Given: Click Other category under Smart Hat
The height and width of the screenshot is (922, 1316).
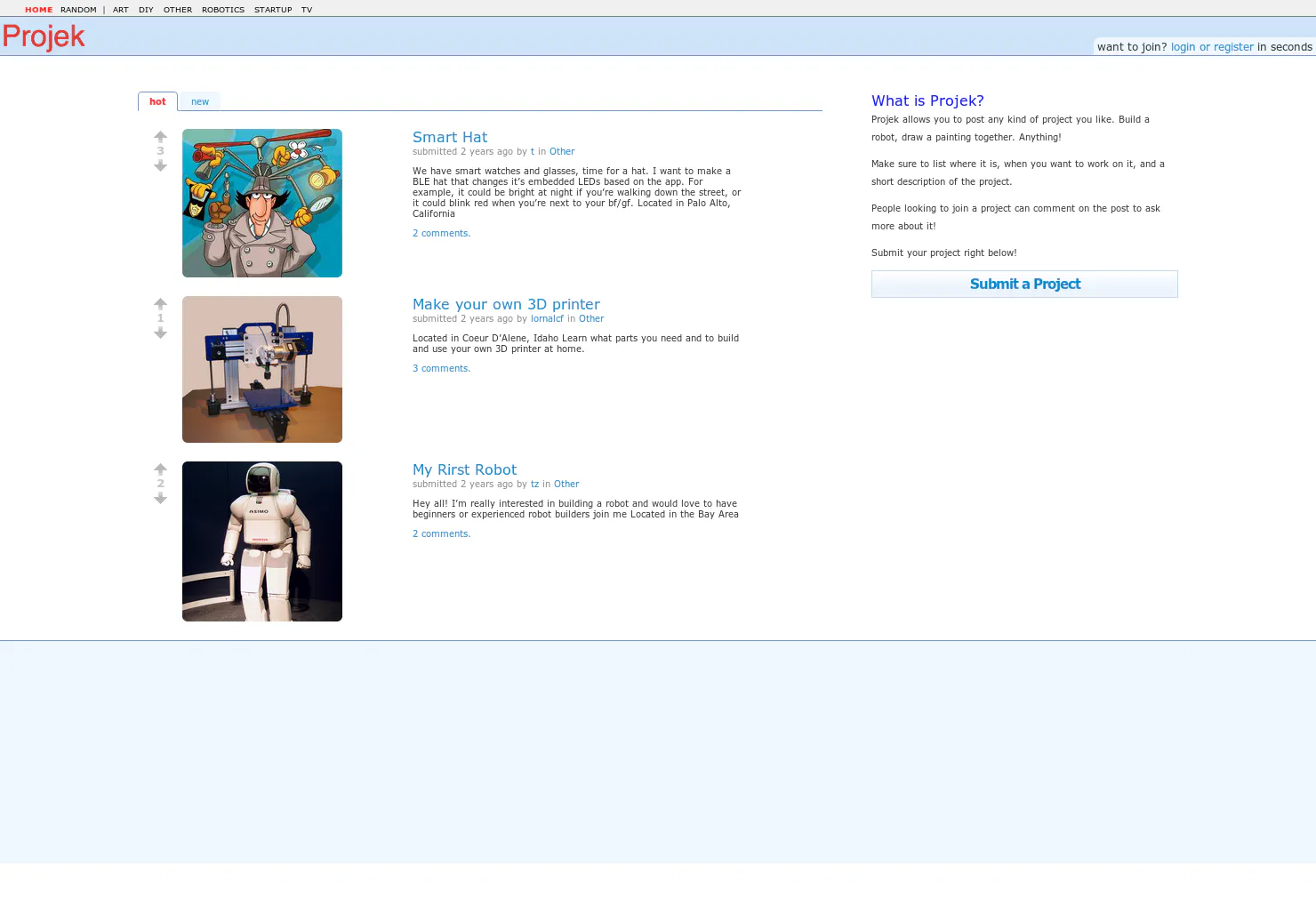Looking at the screenshot, I should (562, 152).
